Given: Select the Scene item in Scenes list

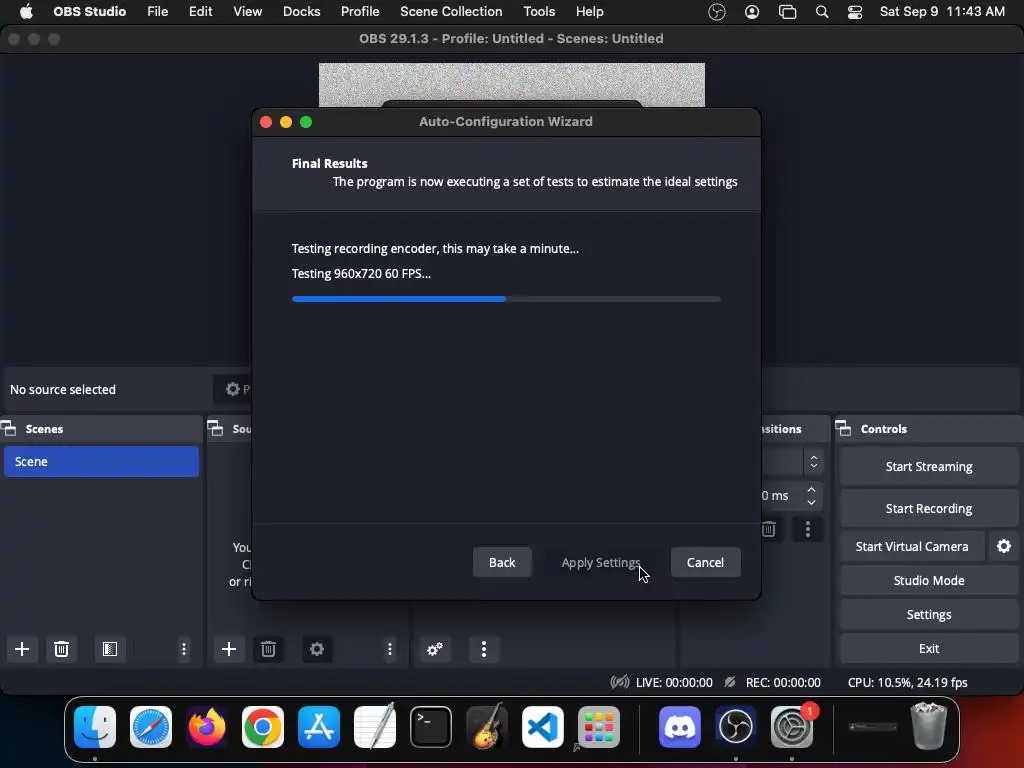Looking at the screenshot, I should tap(101, 461).
